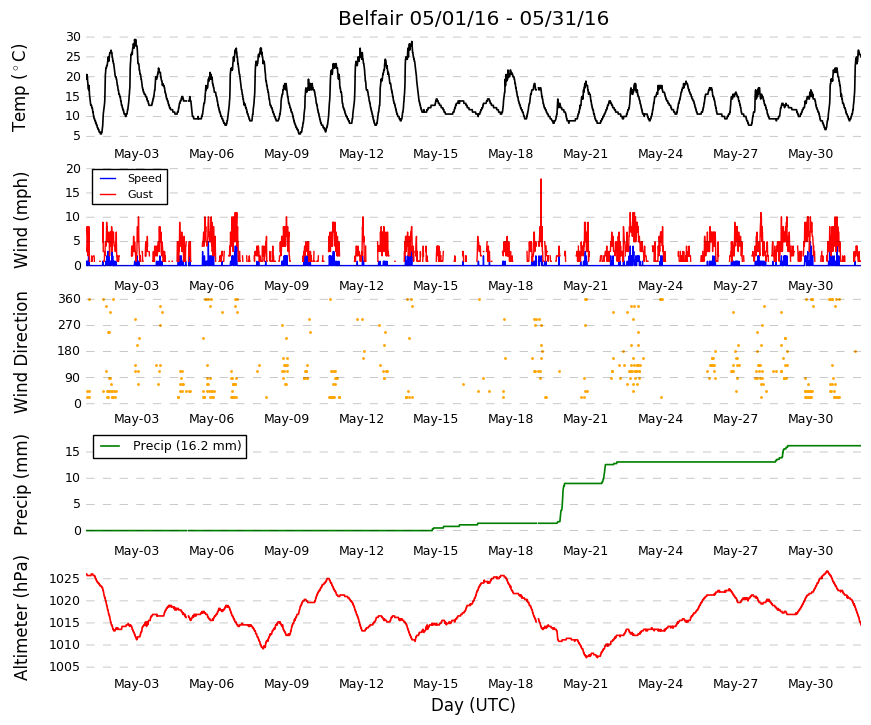Click May-03 tick label under altimeter plot
Image resolution: width=871 pixels, height=725 pixels.
tap(136, 684)
